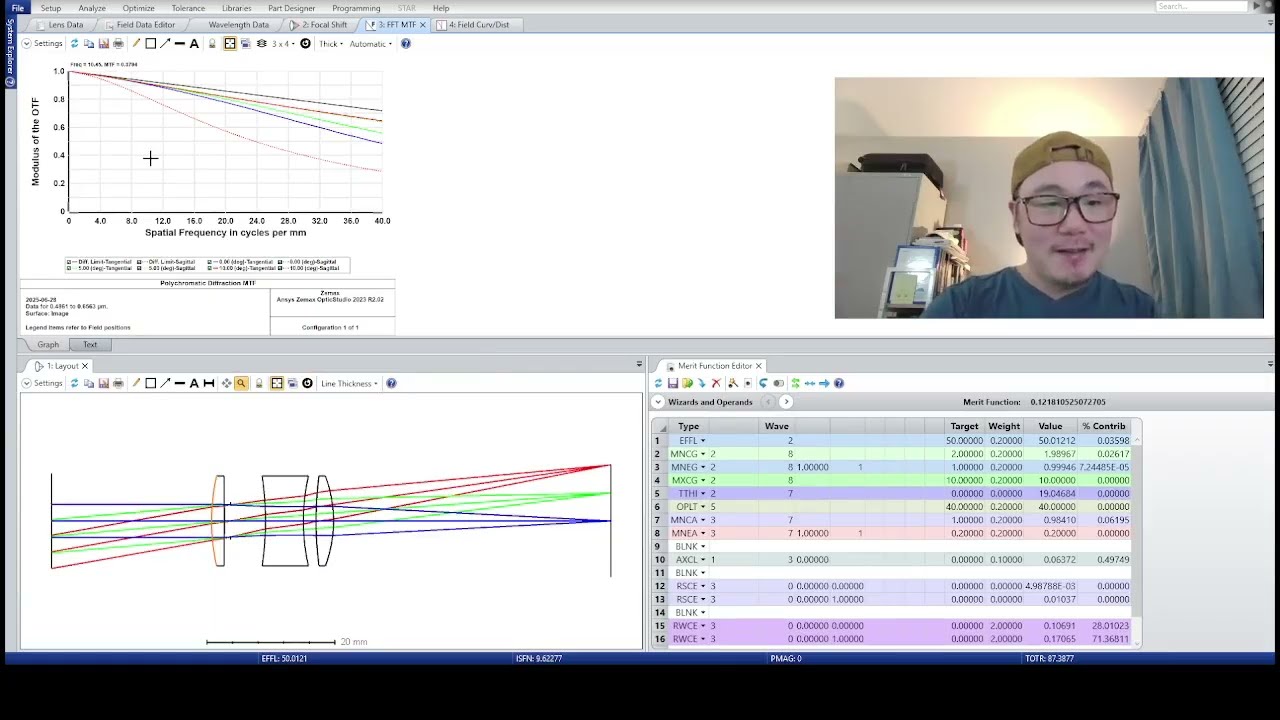Select line annotation tool in FFT MTF
The width and height of the screenshot is (1280, 720).
(x=180, y=44)
